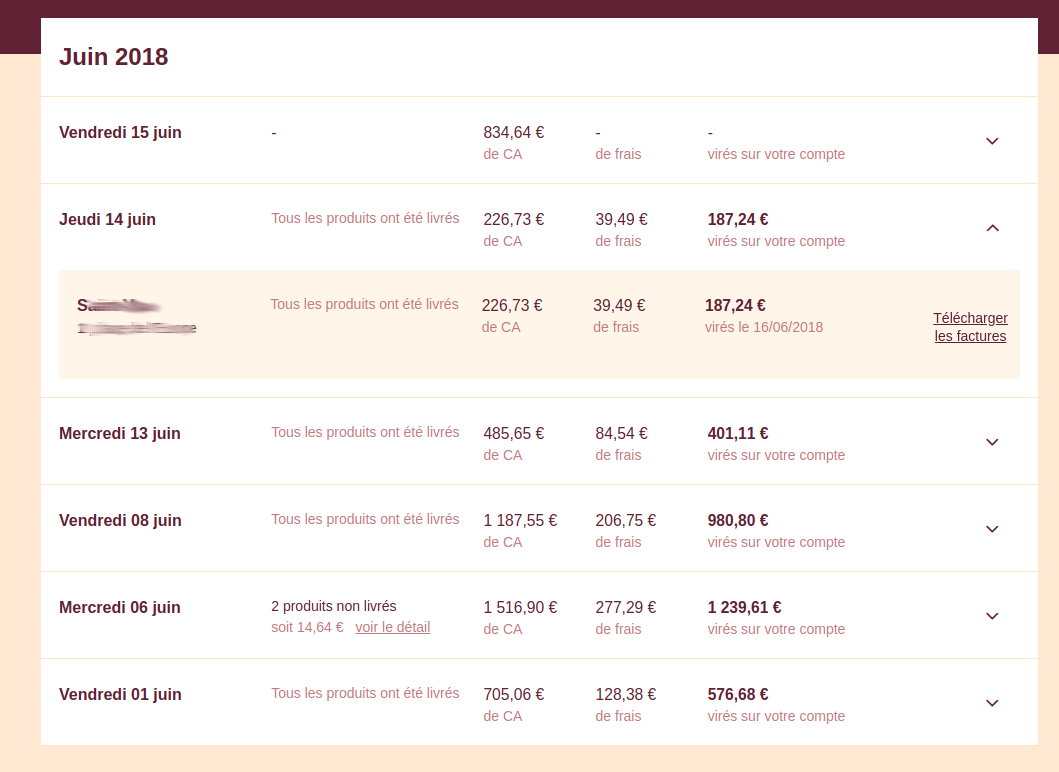Expand the Vendredi 15 juin row chevron
Viewport: 1059px width, 772px height.
pos(991,141)
